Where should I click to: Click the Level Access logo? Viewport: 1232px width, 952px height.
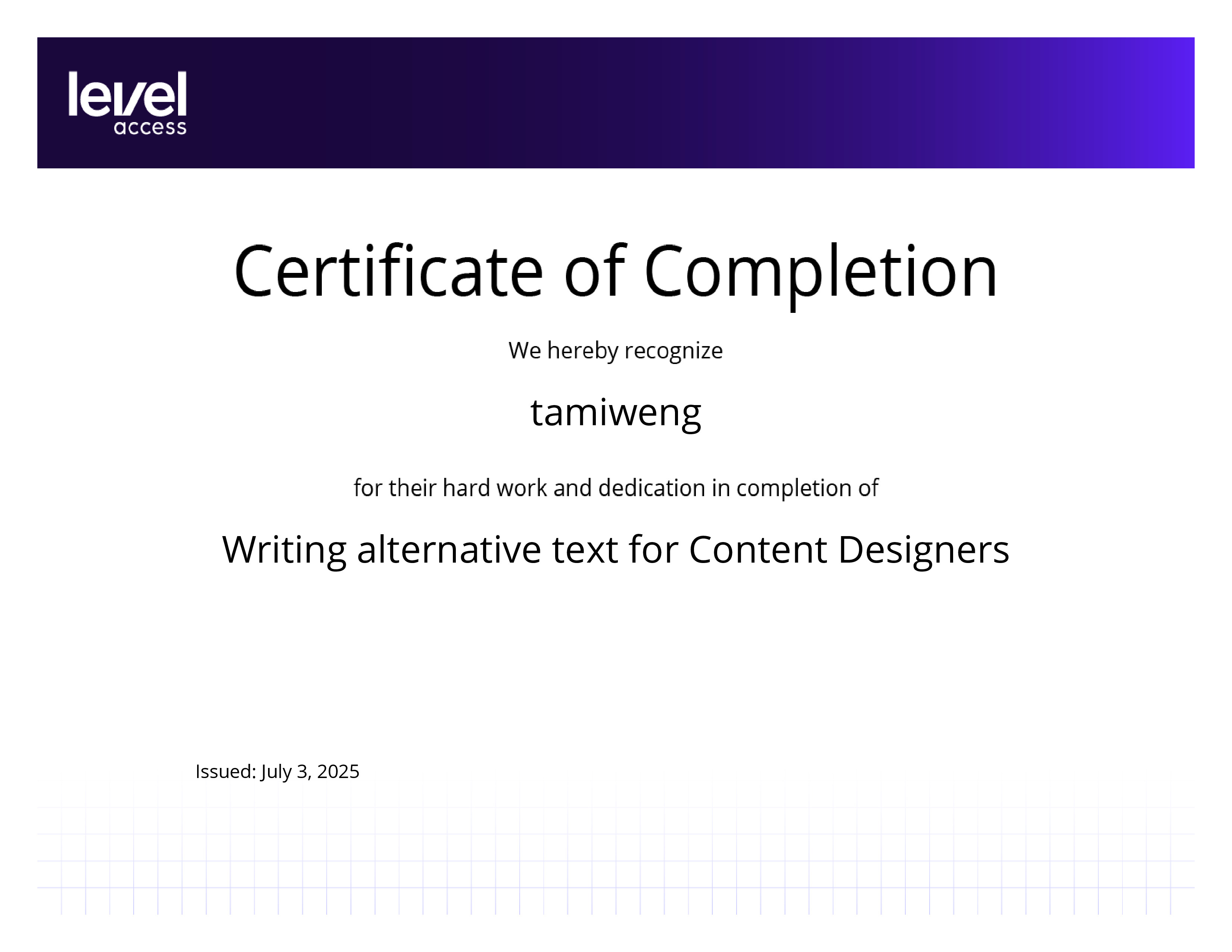point(127,103)
